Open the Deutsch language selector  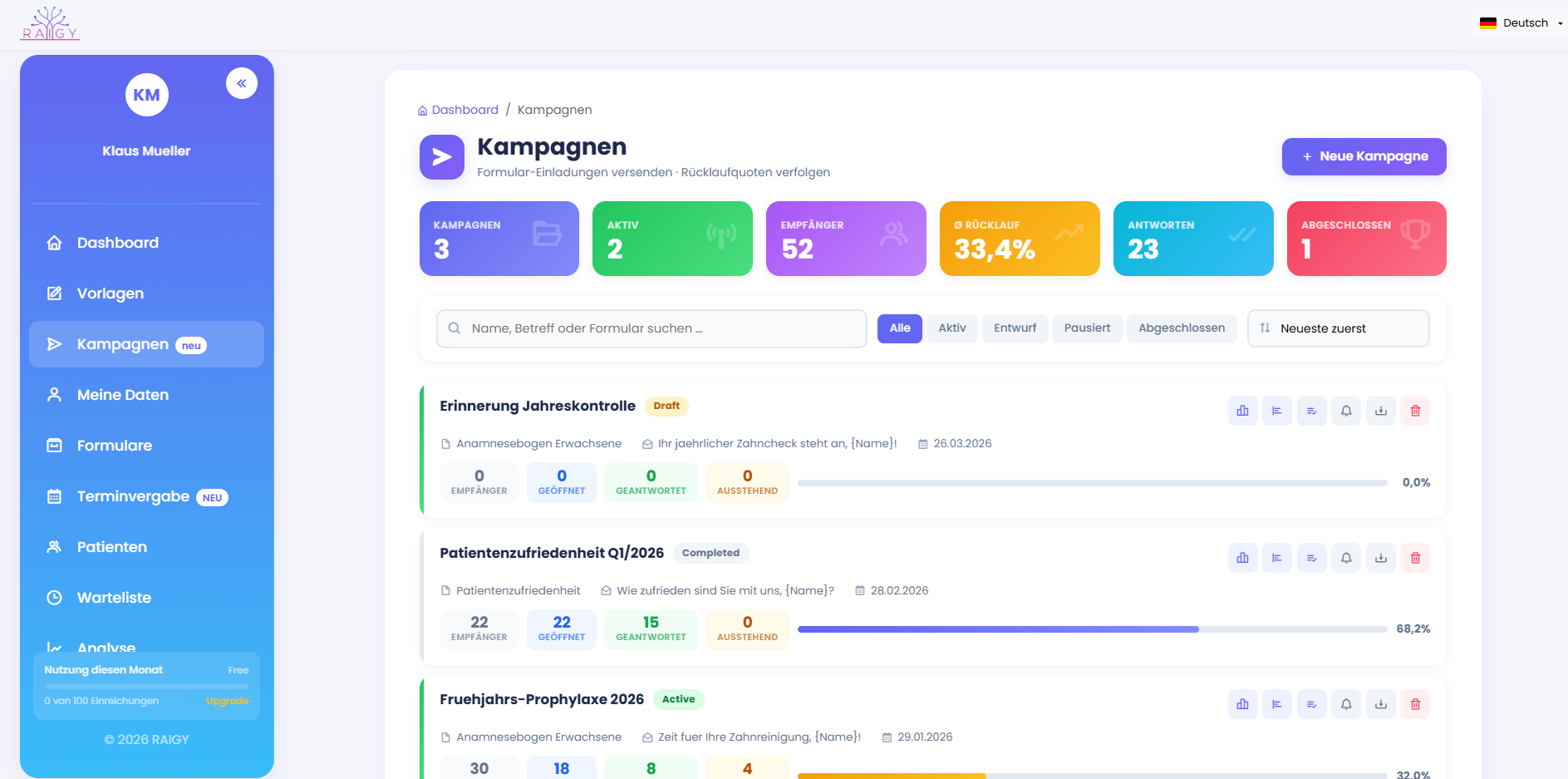1519,22
